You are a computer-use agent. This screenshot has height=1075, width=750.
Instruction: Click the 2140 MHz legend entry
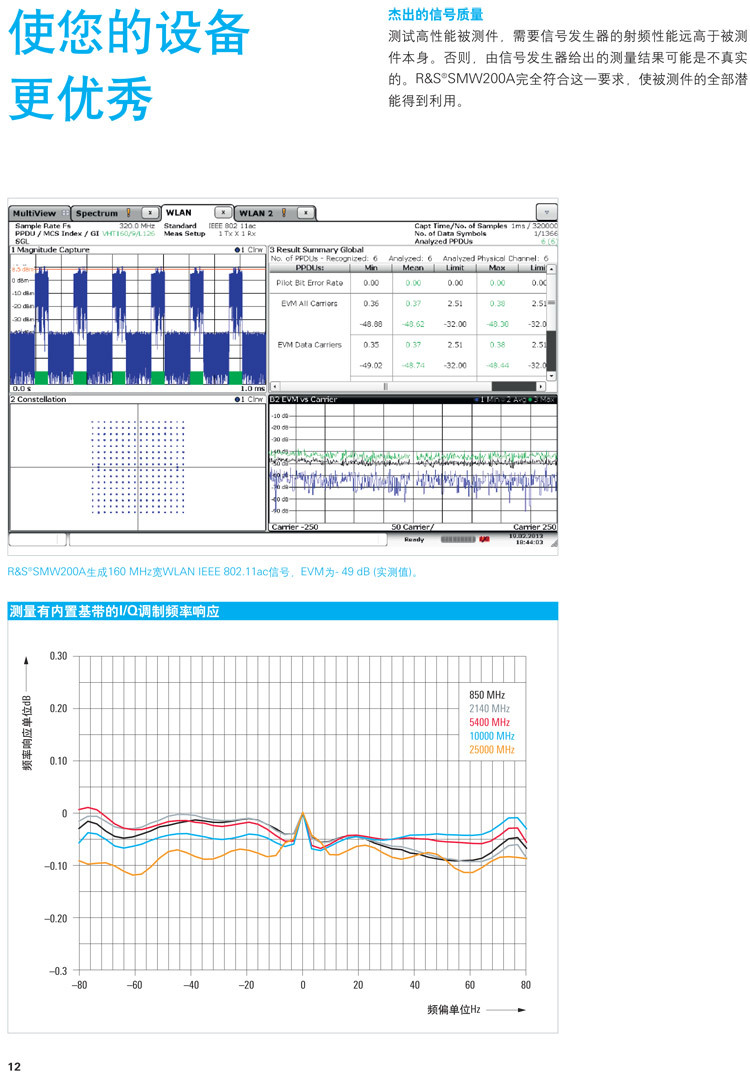pos(489,708)
